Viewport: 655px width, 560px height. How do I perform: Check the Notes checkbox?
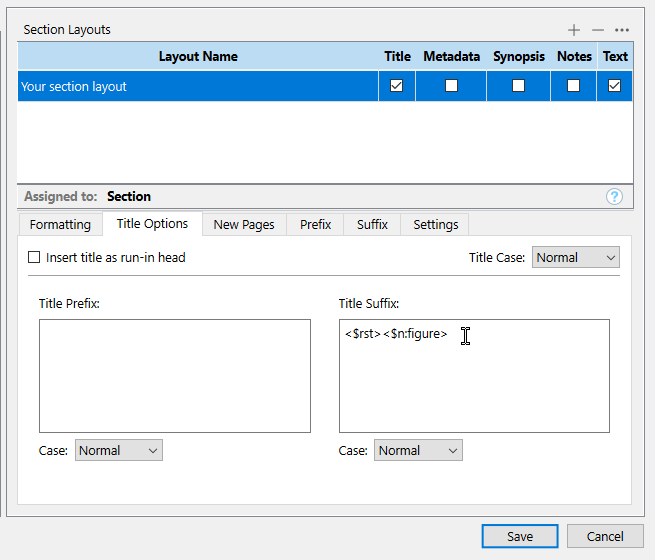pos(574,86)
